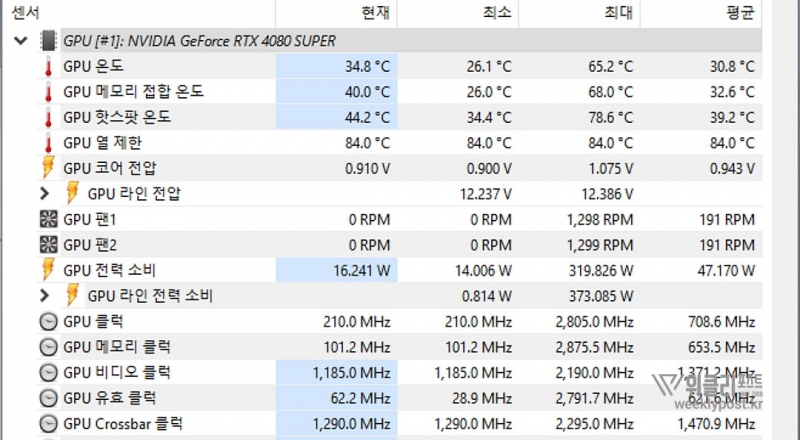Click the thermometer icon for GPU 열 제한
800x440 pixels.
coord(48,143)
